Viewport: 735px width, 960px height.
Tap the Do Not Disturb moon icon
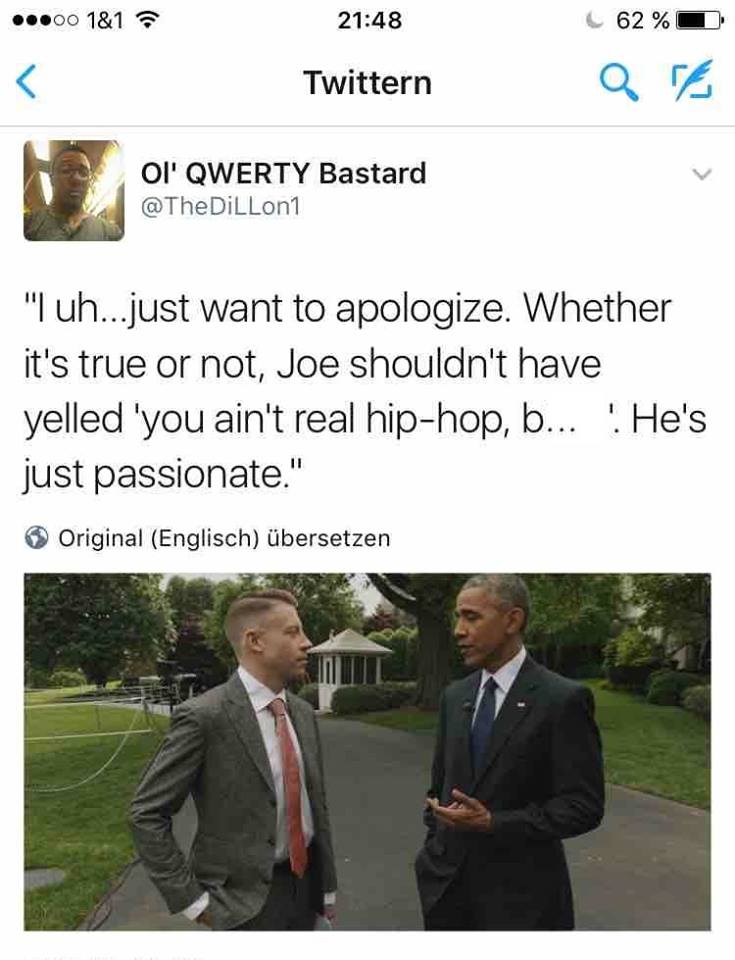[594, 20]
